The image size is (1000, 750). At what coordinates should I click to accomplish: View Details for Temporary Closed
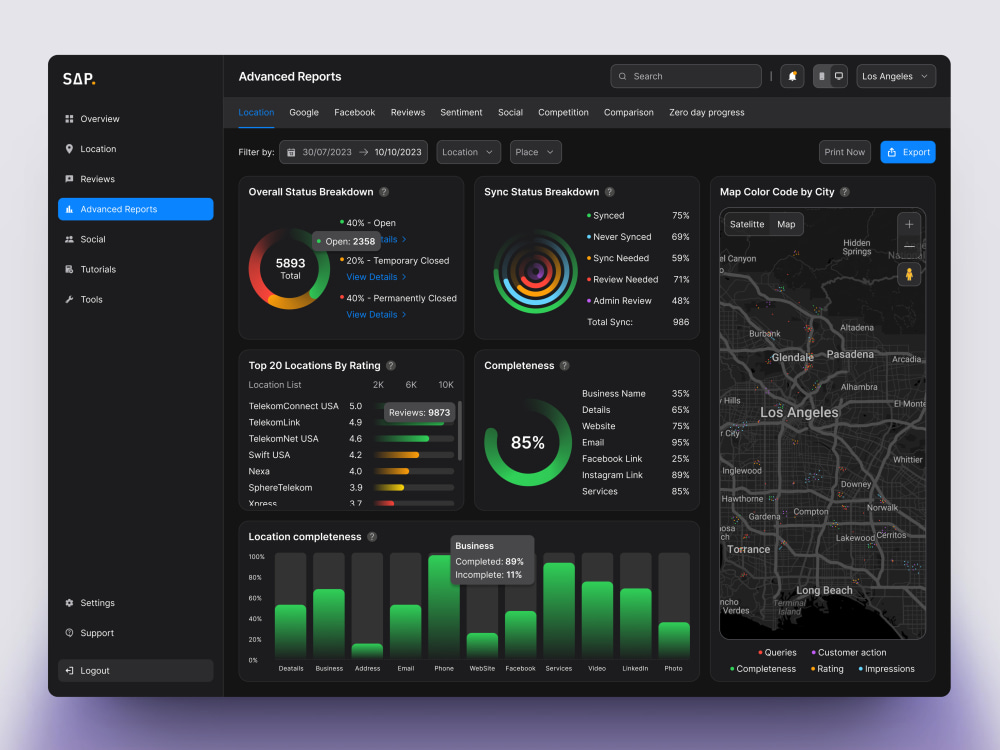376,277
